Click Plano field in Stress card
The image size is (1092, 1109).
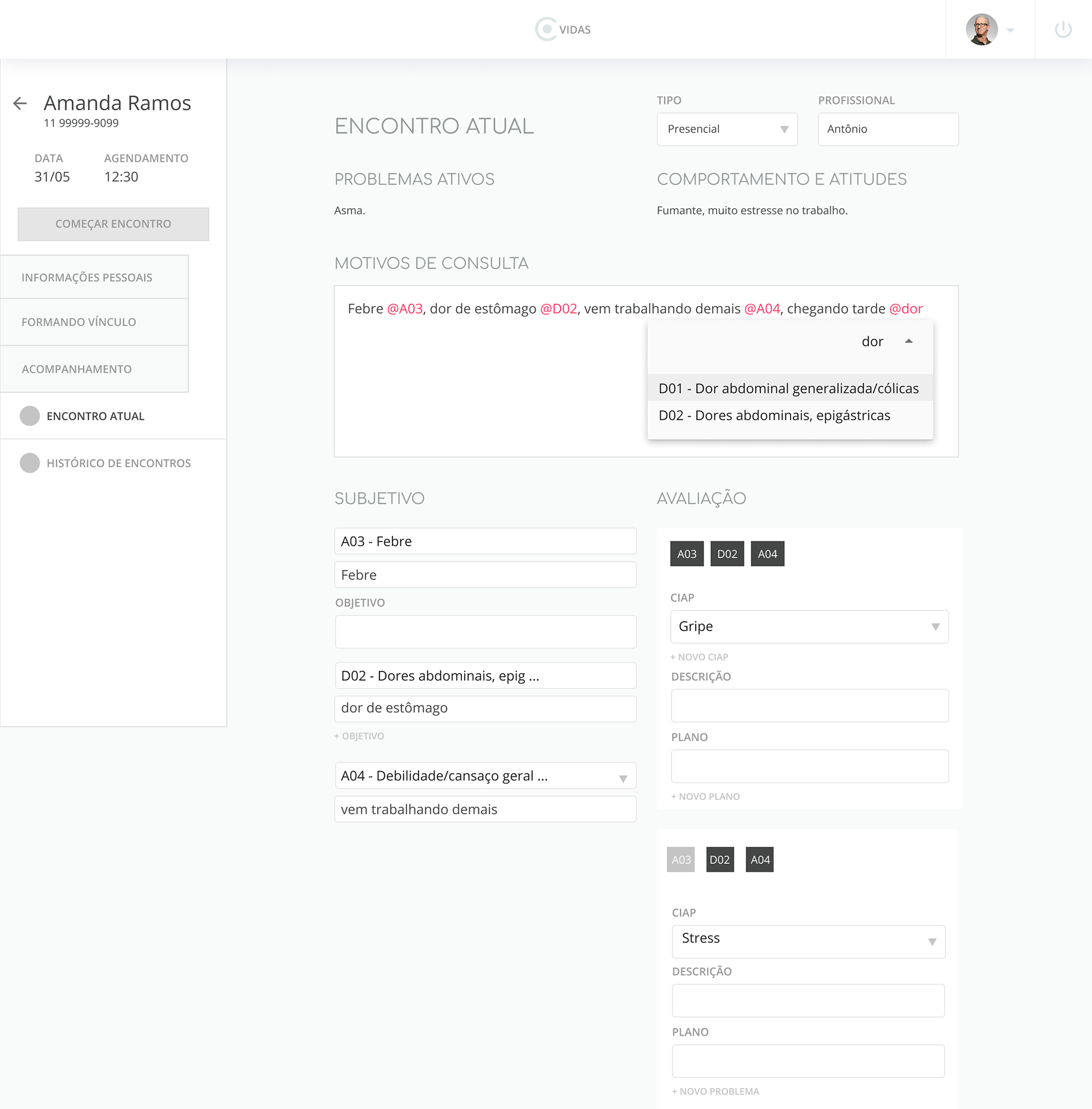pos(808,1061)
